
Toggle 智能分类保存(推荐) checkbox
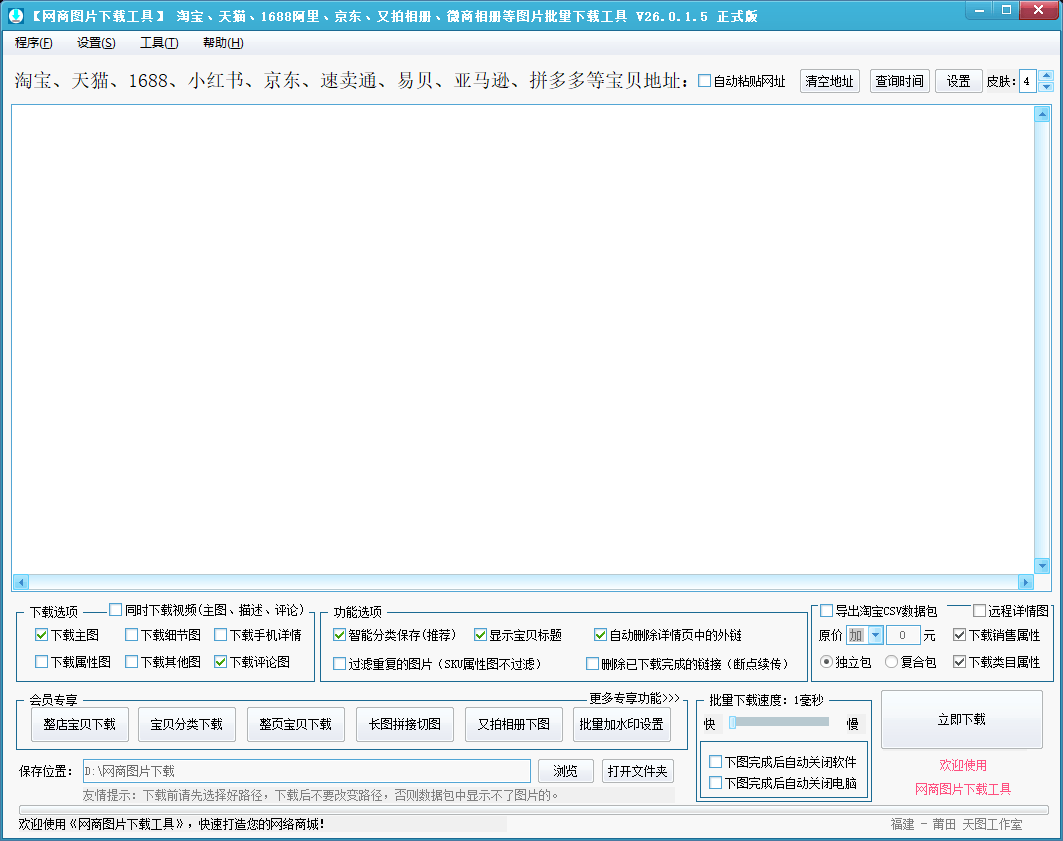pyautogui.click(x=340, y=635)
